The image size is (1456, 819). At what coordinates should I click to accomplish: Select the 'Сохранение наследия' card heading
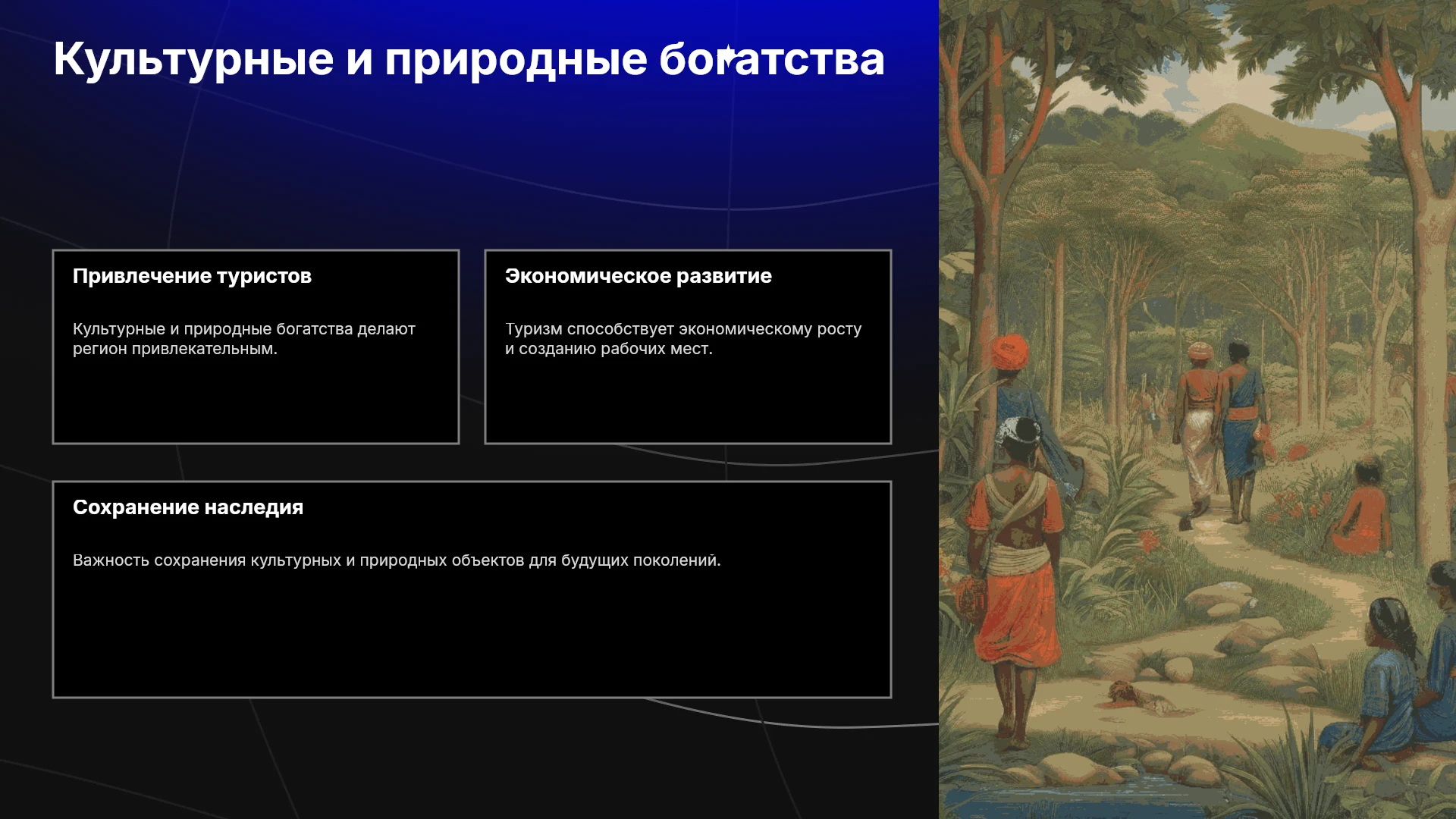pyautogui.click(x=188, y=507)
